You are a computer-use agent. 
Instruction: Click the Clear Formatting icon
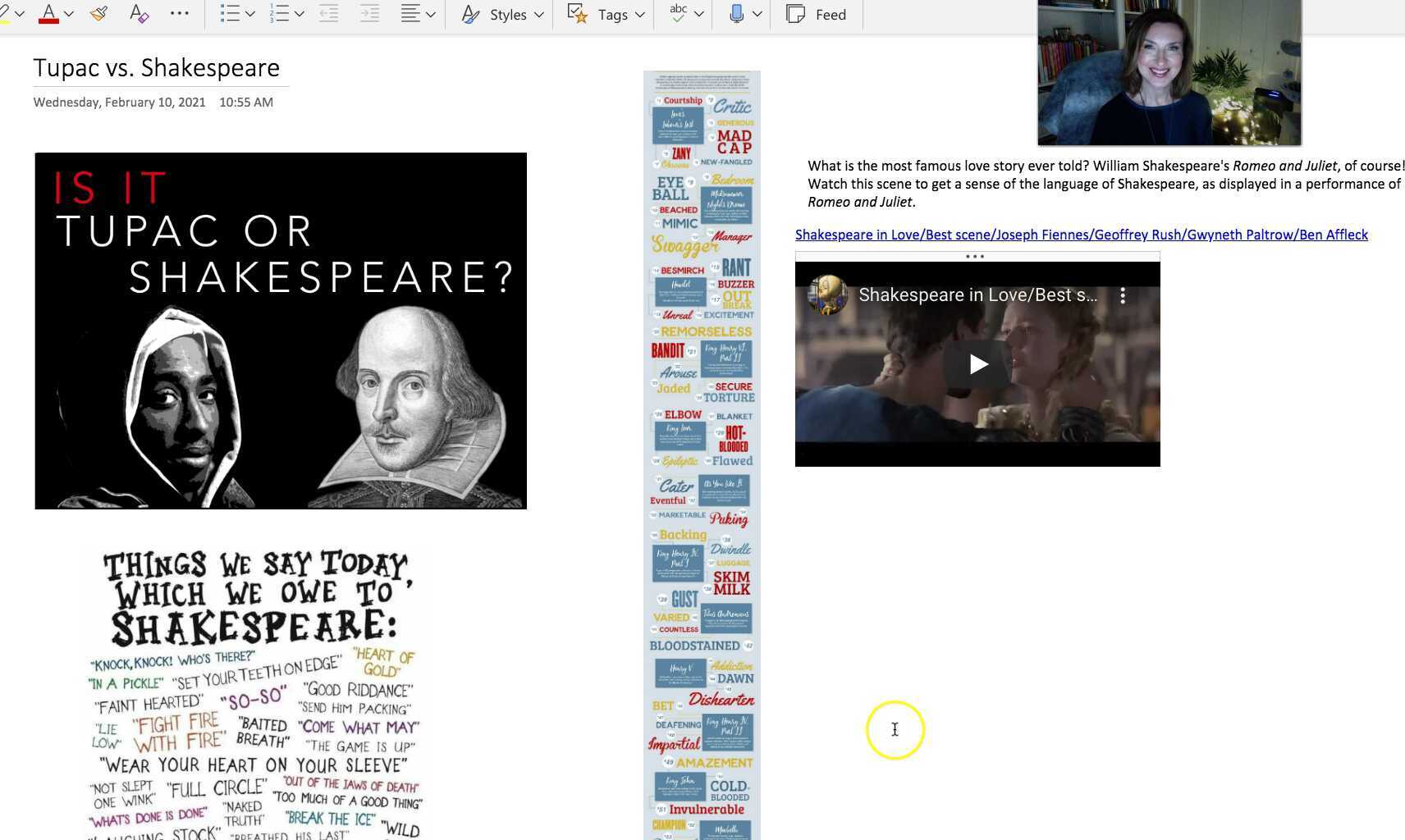point(139,14)
